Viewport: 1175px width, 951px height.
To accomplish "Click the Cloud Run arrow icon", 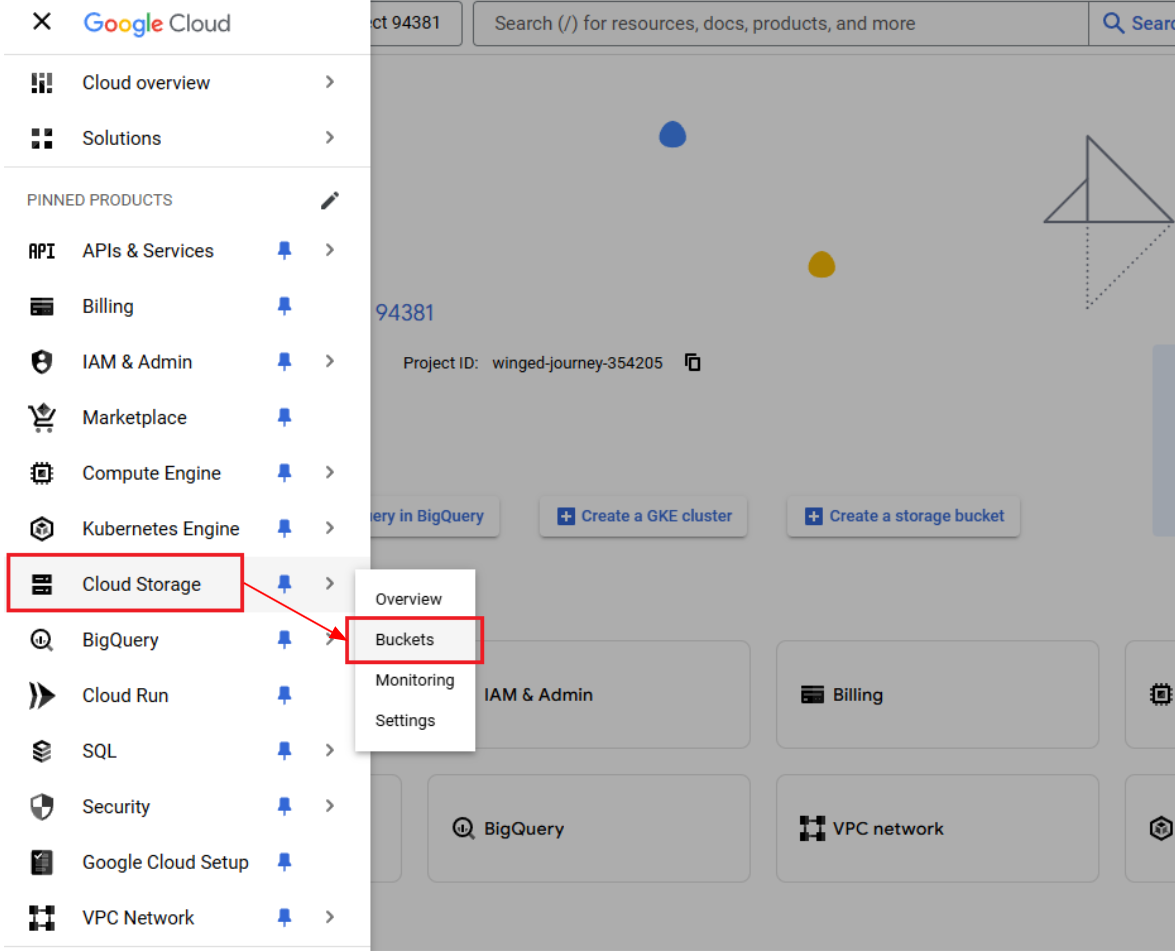I will tap(42, 695).
